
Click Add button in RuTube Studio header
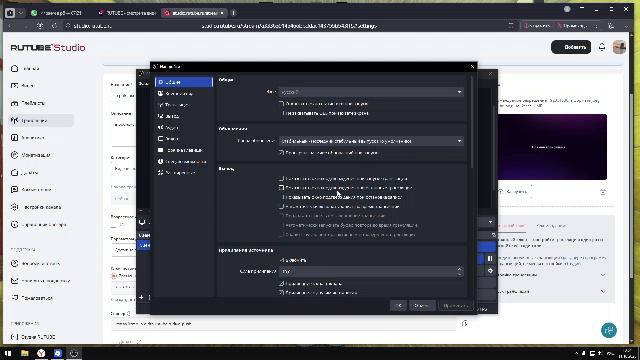(571, 47)
